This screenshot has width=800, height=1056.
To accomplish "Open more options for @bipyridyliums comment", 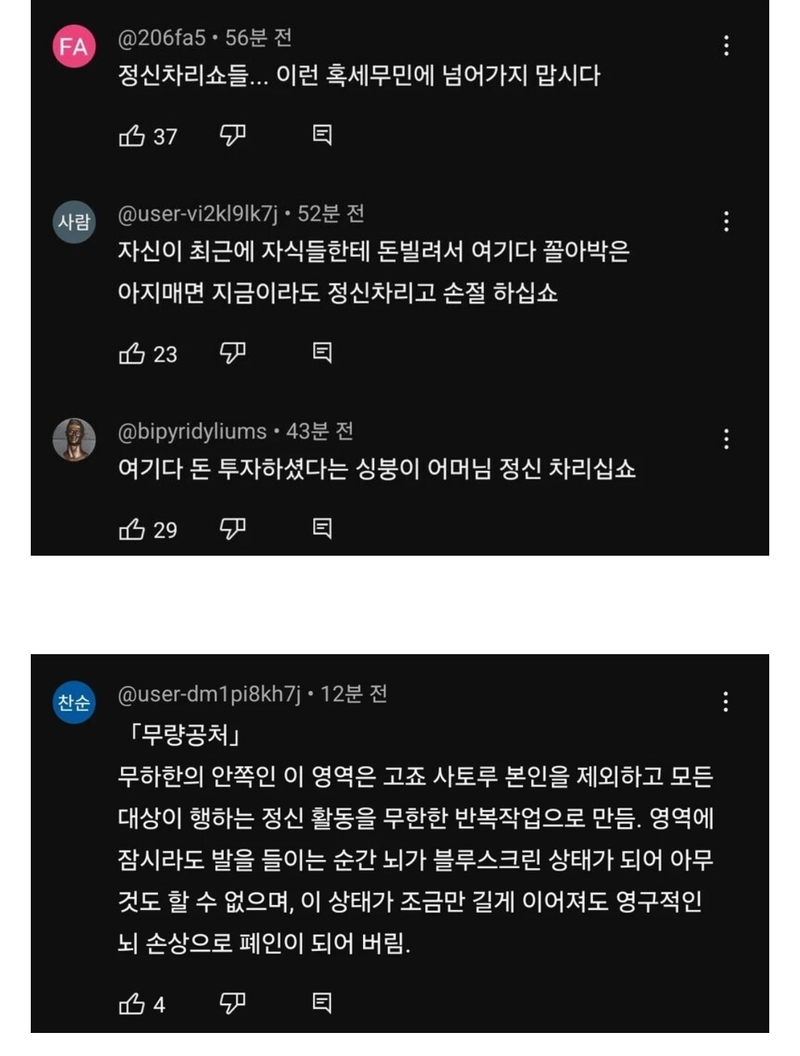I will pyautogui.click(x=726, y=439).
